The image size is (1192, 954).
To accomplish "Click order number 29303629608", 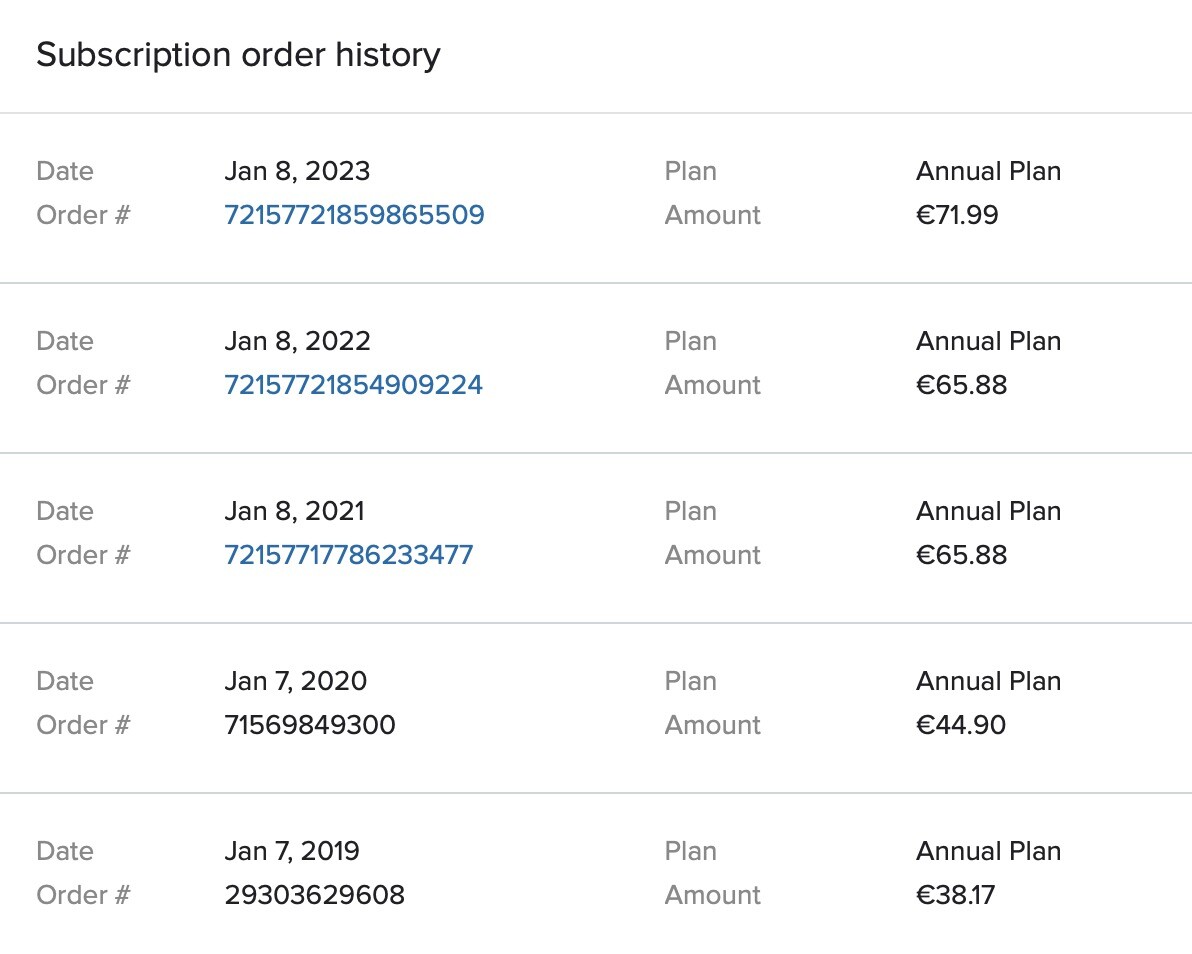I will [314, 895].
